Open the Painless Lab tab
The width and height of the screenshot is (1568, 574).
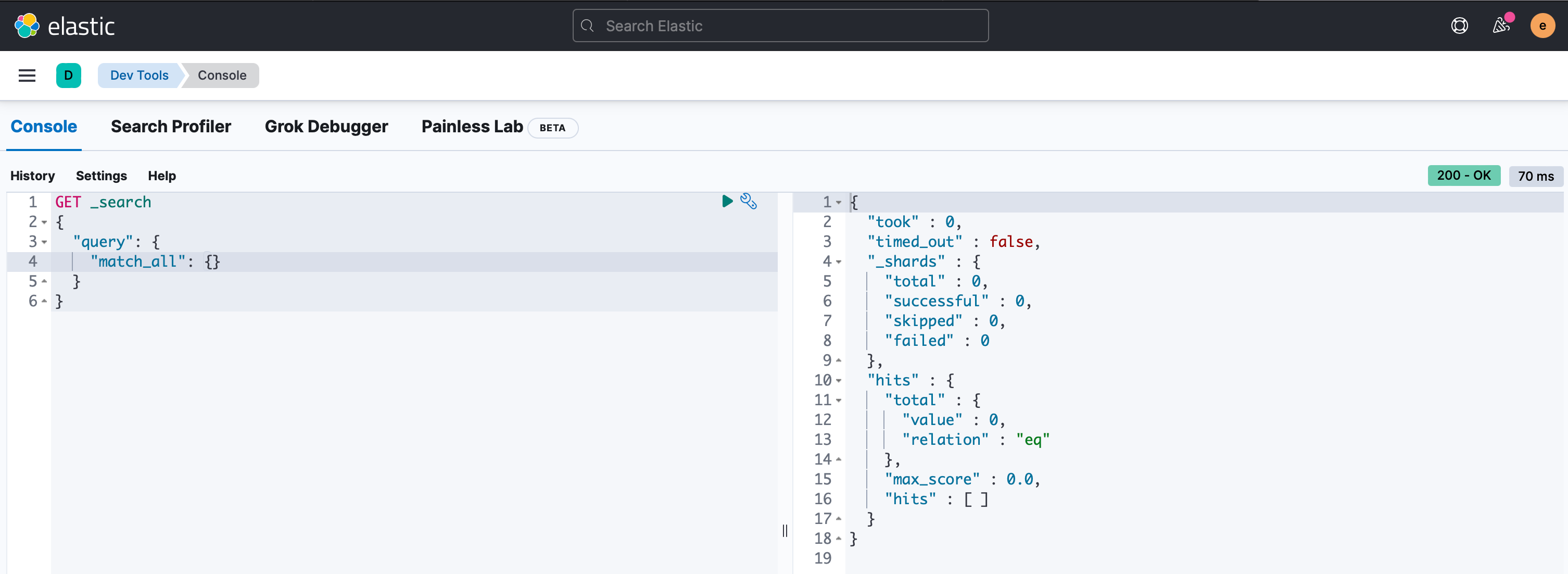[x=472, y=127]
